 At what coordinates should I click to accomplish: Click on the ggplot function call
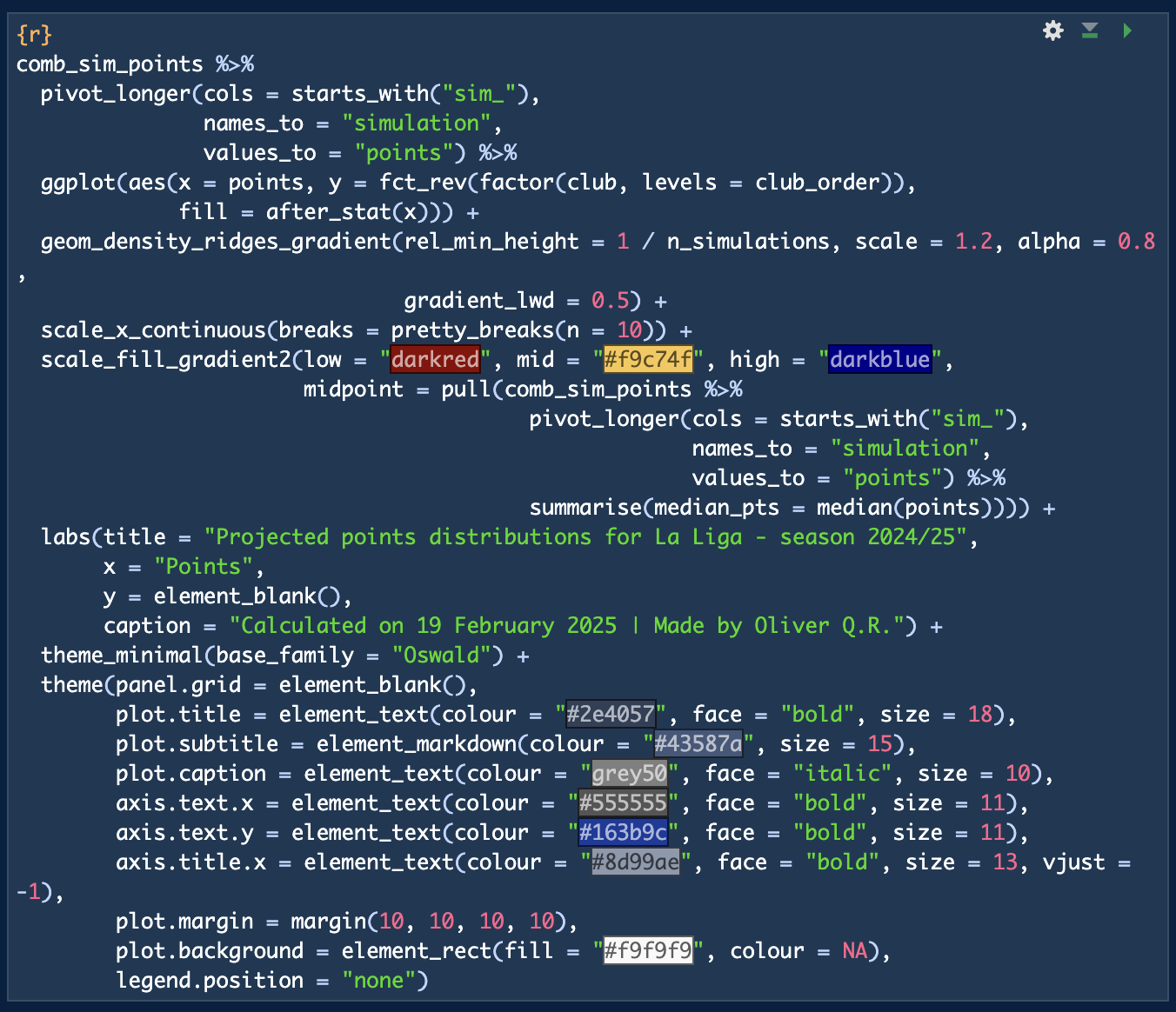[x=78, y=182]
